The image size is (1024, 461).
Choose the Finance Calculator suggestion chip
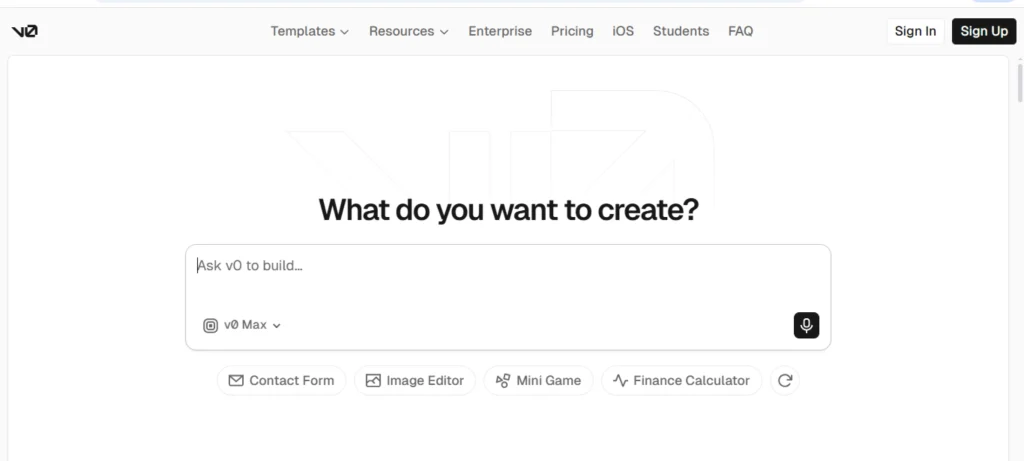(x=681, y=380)
